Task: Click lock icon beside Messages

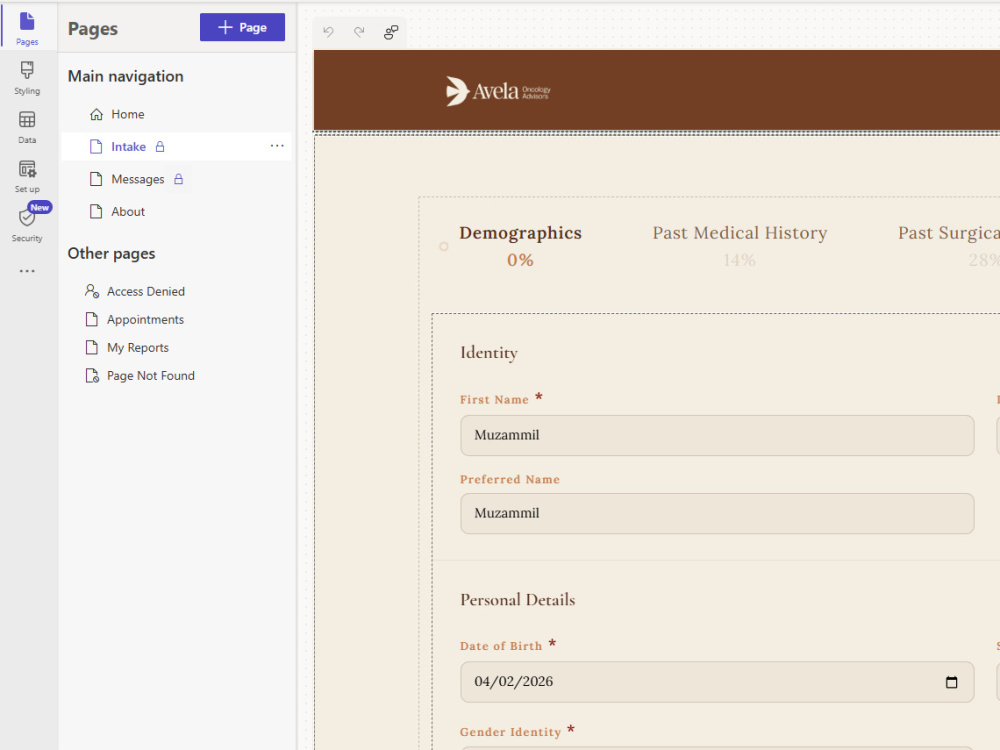Action: (x=179, y=179)
